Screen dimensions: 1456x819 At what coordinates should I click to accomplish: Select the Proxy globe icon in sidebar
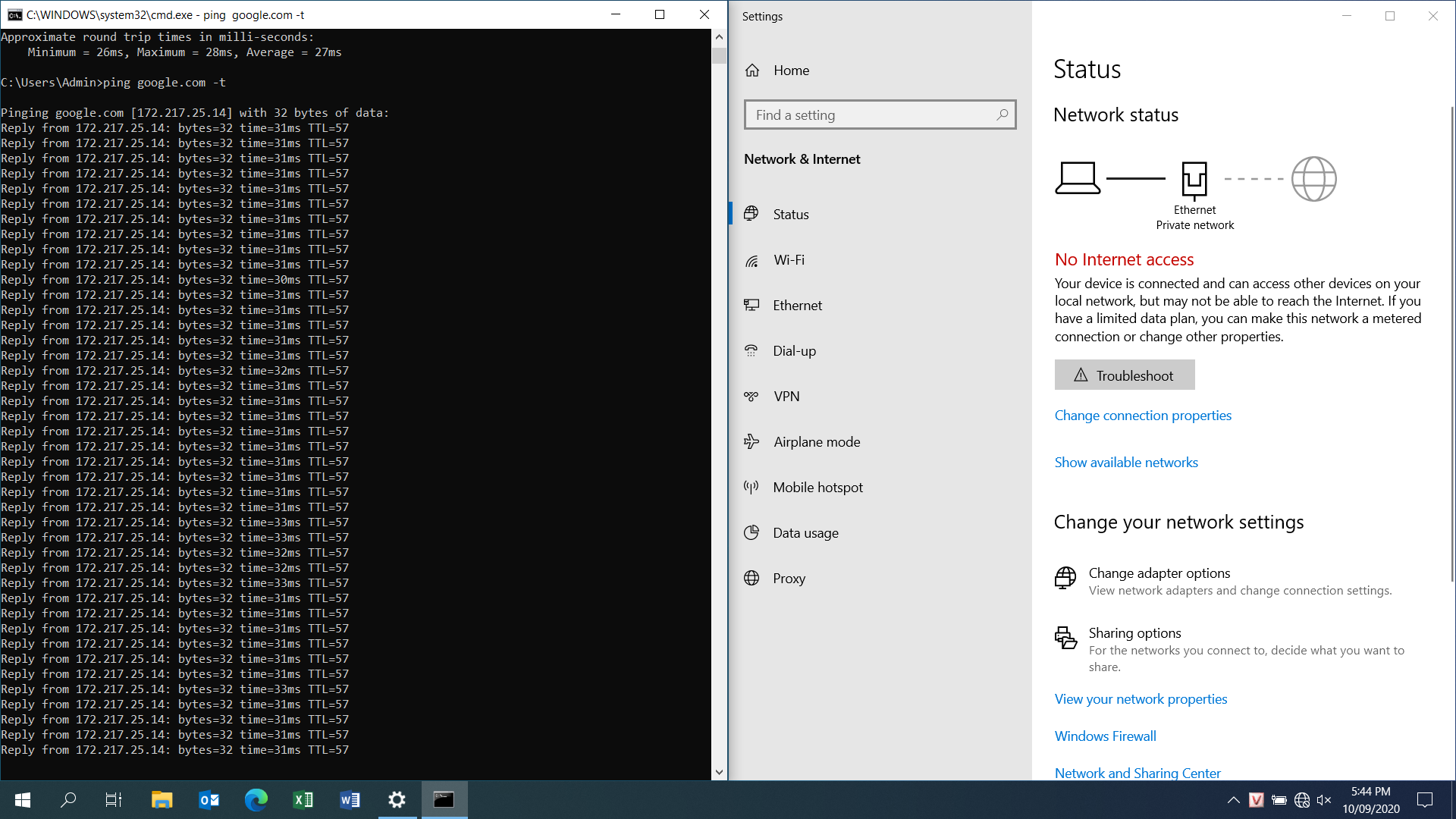752,578
